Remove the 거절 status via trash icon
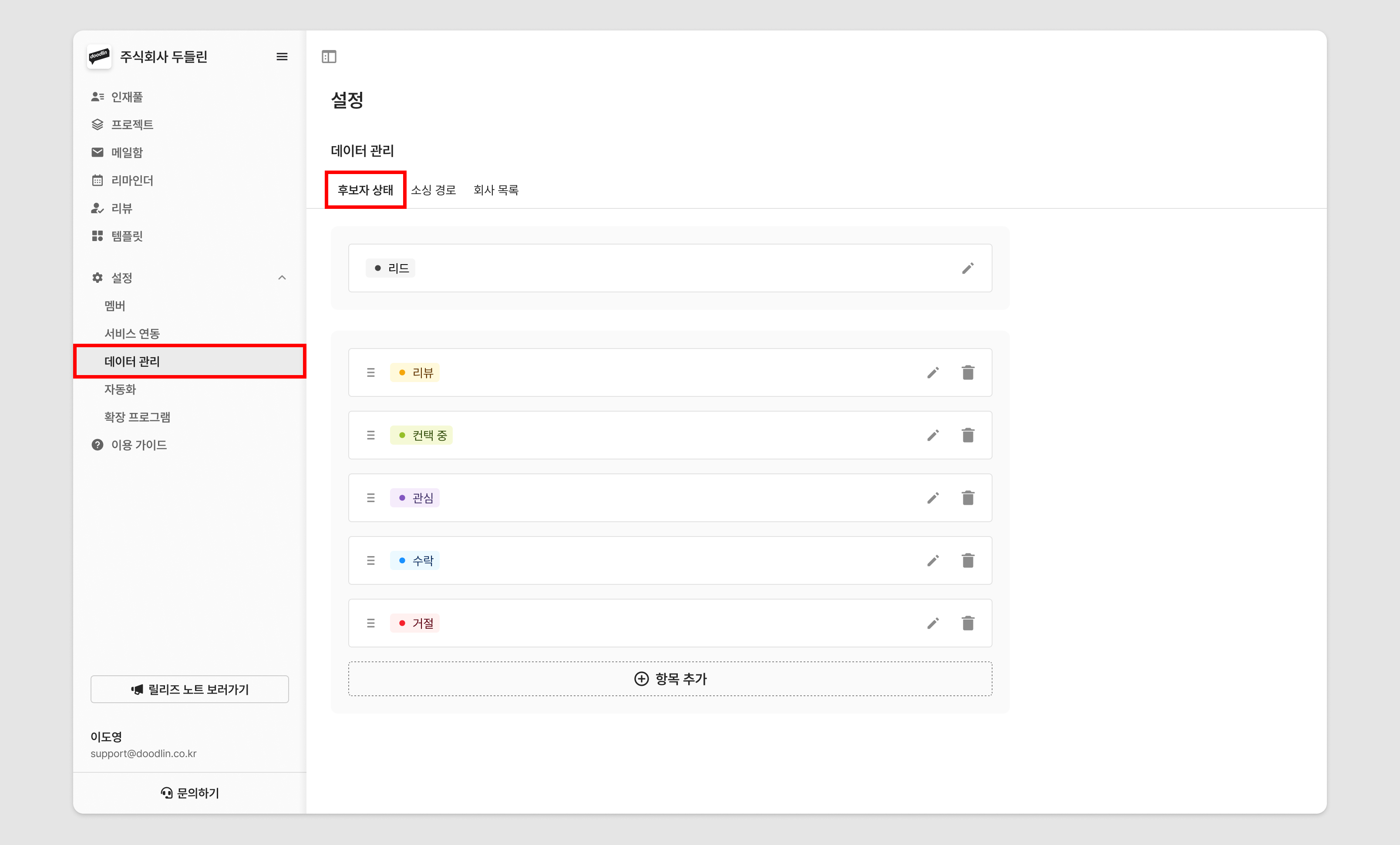 [x=968, y=623]
